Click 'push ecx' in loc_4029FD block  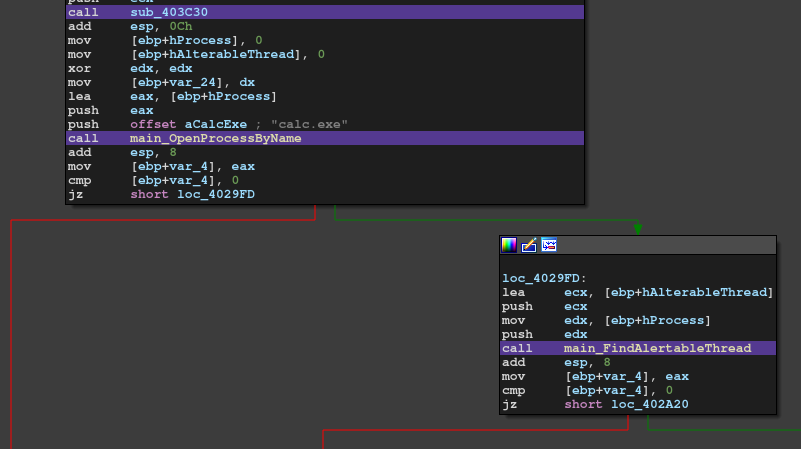(x=544, y=306)
